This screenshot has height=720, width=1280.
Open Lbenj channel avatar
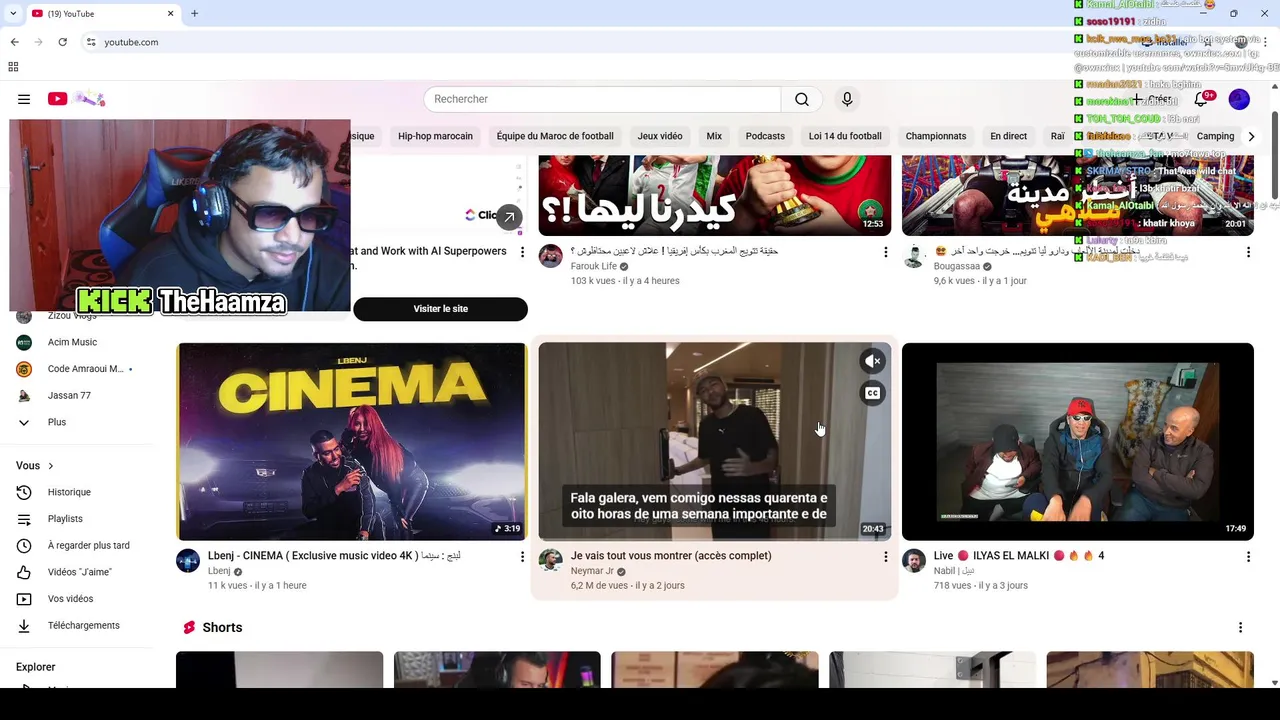pos(188,560)
